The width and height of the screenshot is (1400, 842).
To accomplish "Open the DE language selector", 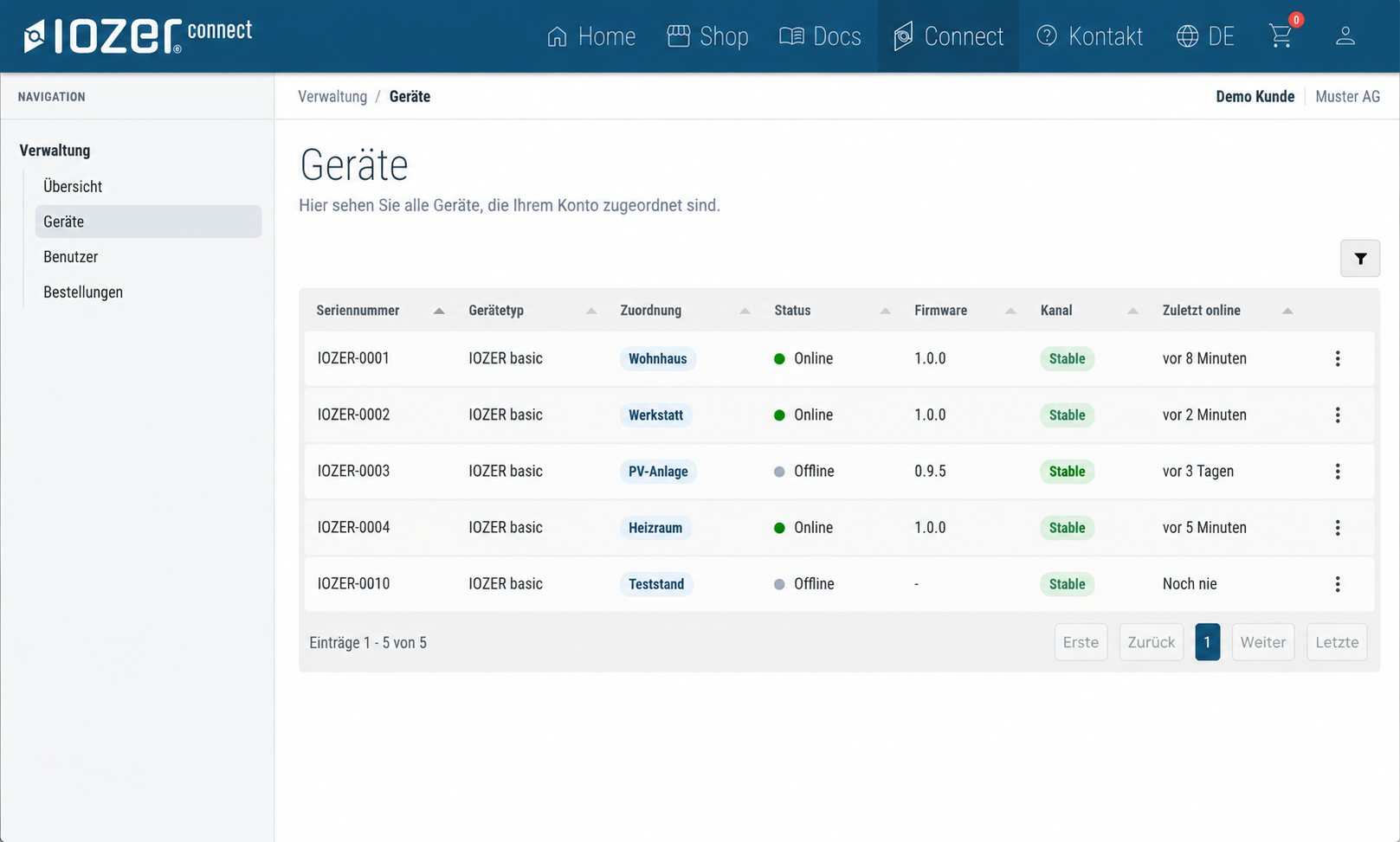I will pos(1205,36).
